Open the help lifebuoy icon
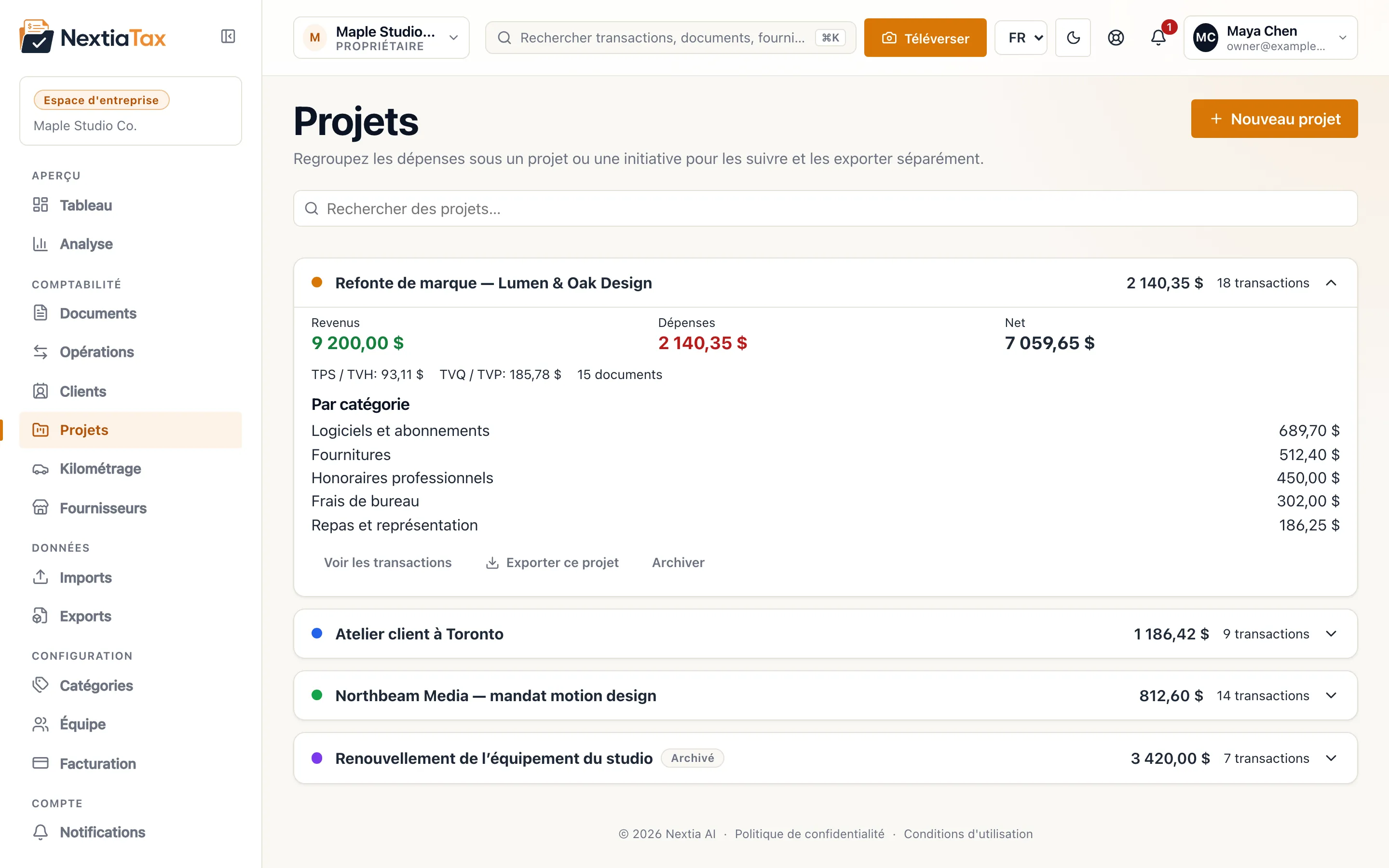Screen dimensions: 1389x868 coord(1115,38)
